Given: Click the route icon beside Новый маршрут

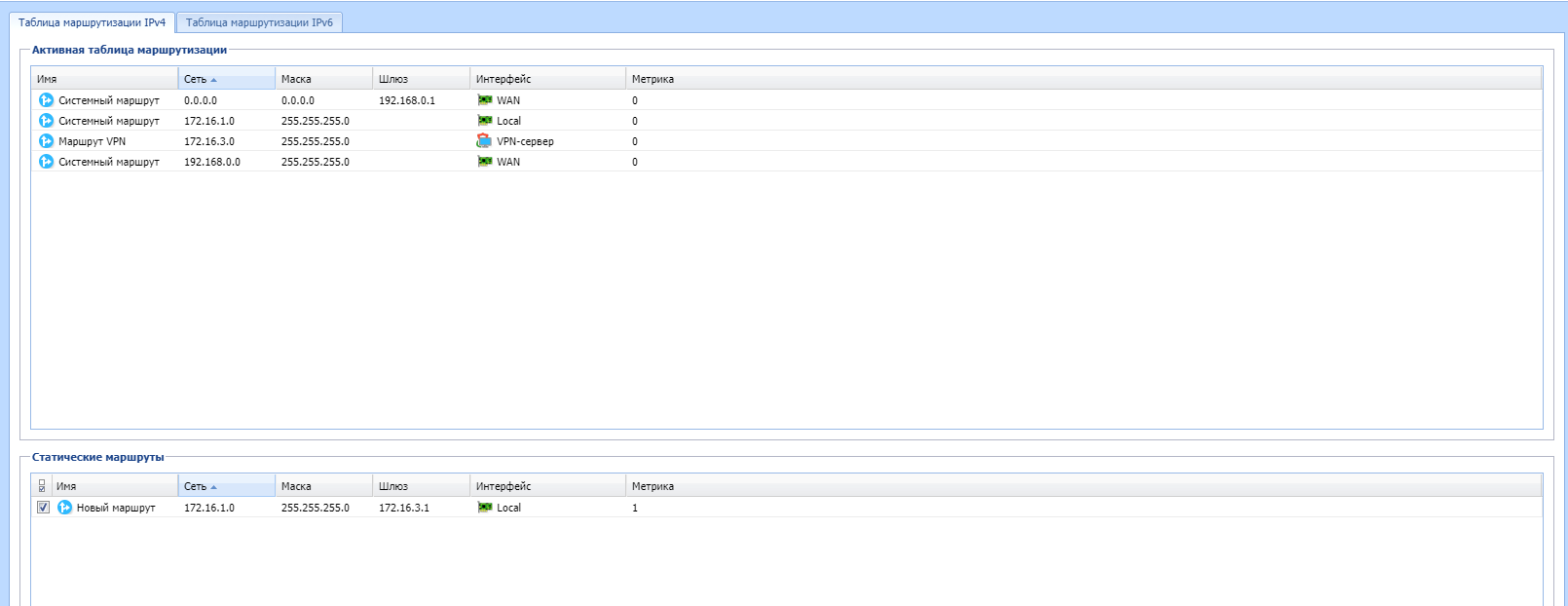Looking at the screenshot, I should [64, 508].
